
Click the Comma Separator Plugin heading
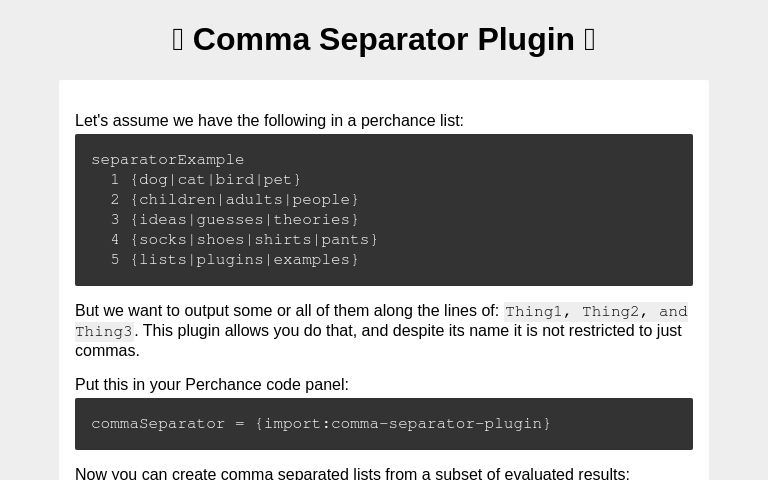click(x=384, y=39)
